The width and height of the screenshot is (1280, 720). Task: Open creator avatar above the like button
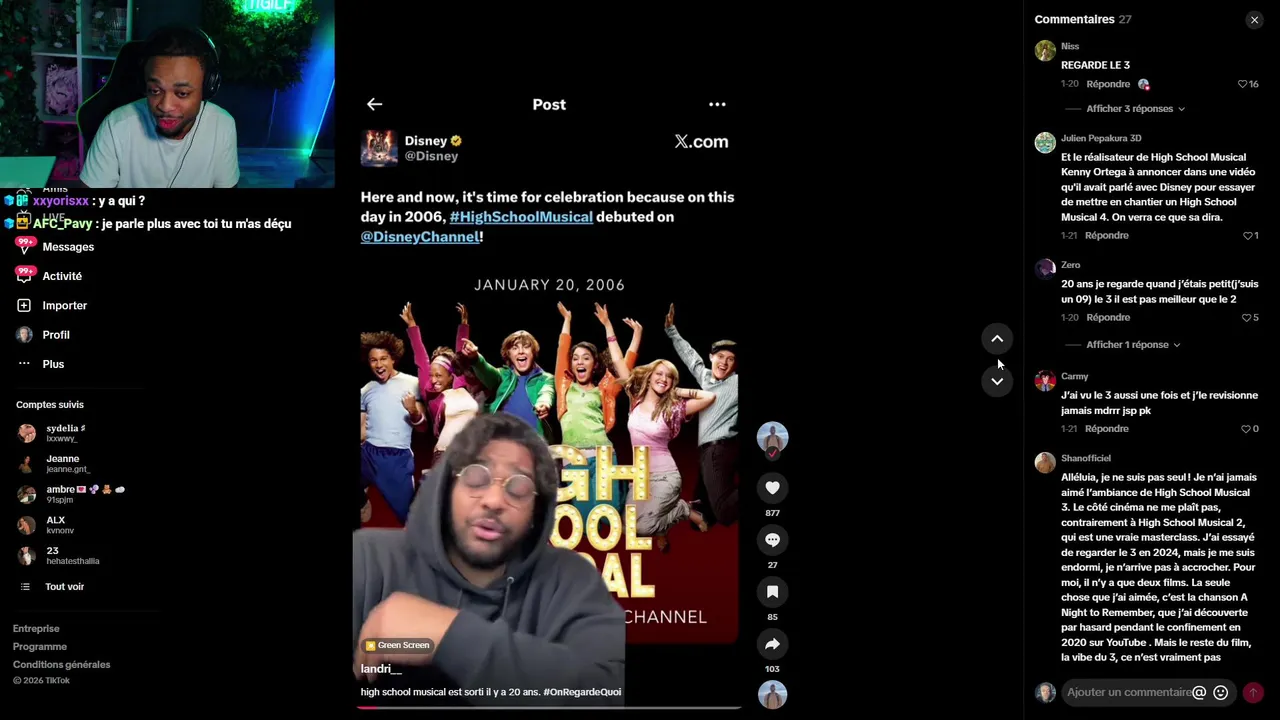pos(772,438)
